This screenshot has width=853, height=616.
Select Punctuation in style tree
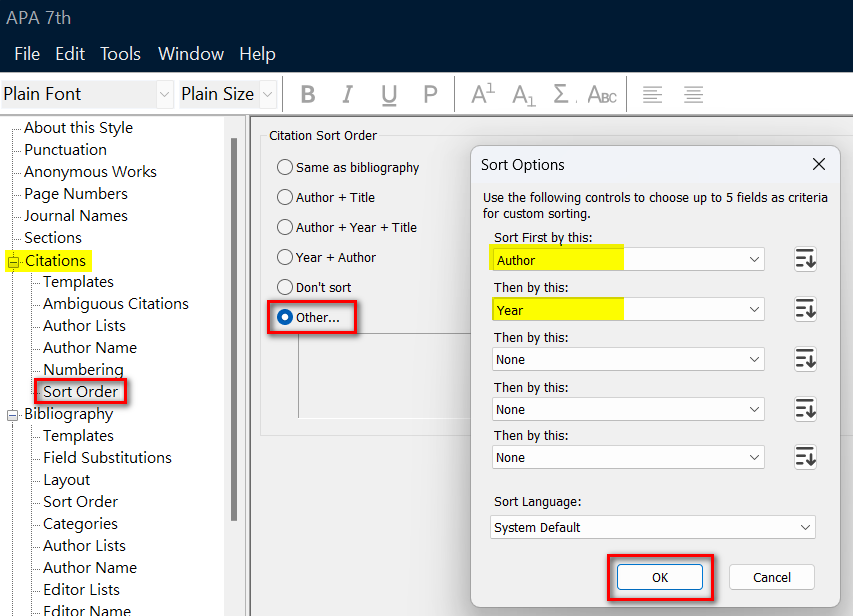click(x=65, y=150)
